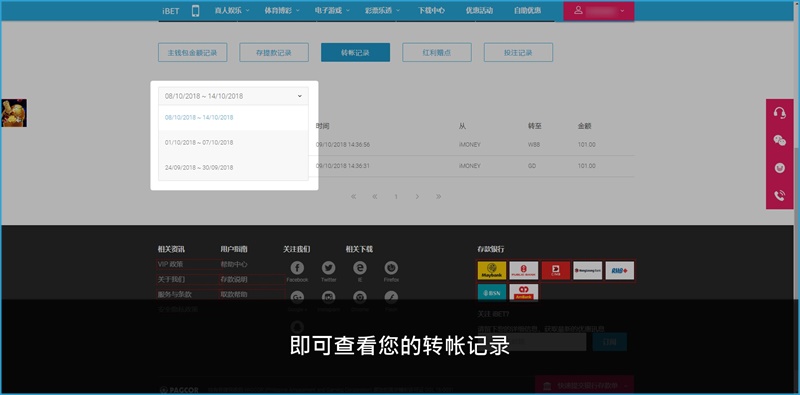Click the Hong Leong Bank logo

point(588,270)
